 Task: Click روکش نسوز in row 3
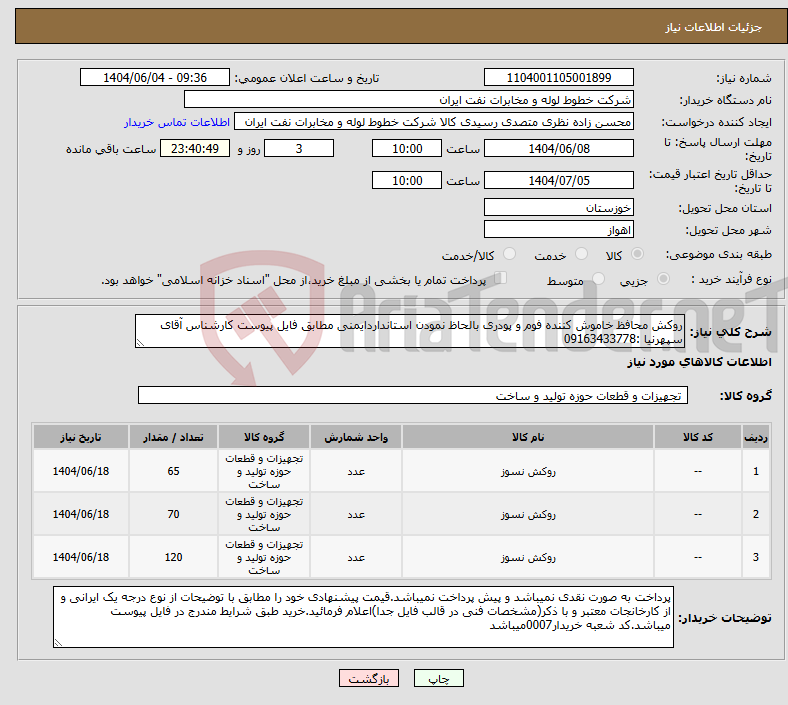pyautogui.click(x=528, y=557)
